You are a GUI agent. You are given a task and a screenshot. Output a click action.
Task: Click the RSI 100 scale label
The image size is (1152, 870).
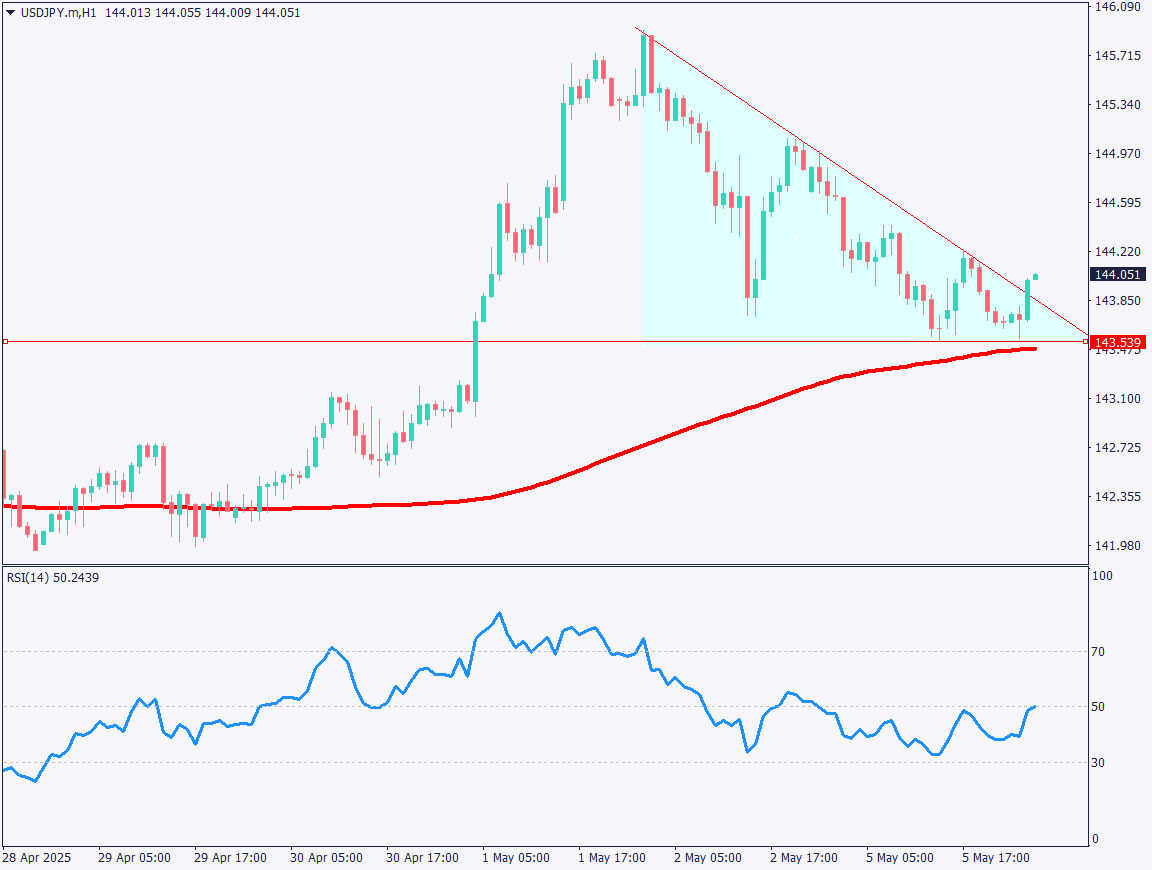point(1102,577)
